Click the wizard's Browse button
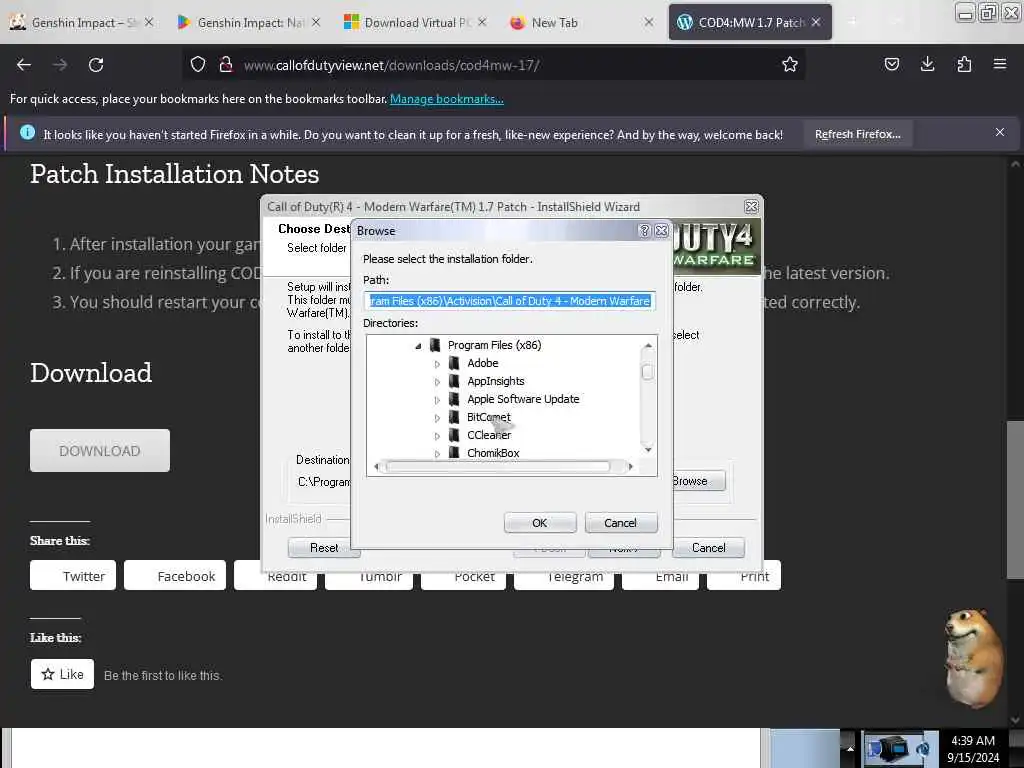This screenshot has width=1024, height=768. click(x=698, y=481)
